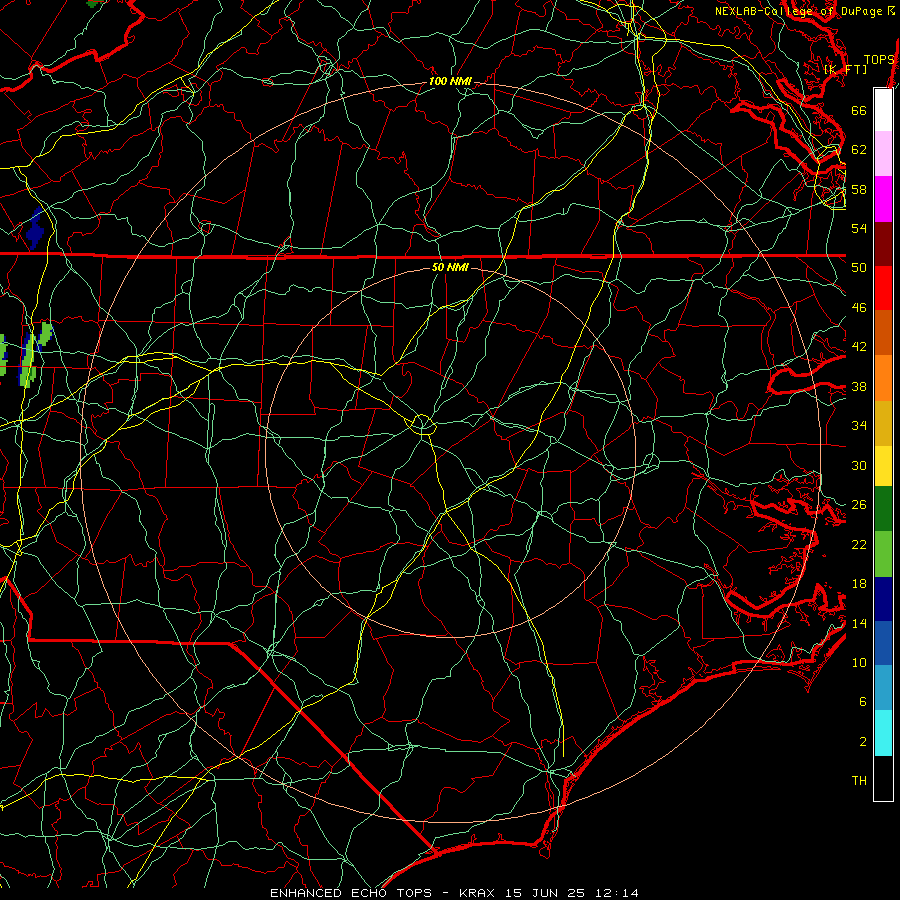This screenshot has width=900, height=900.
Task: Select the bright red legend swatch
Action: click(x=883, y=288)
